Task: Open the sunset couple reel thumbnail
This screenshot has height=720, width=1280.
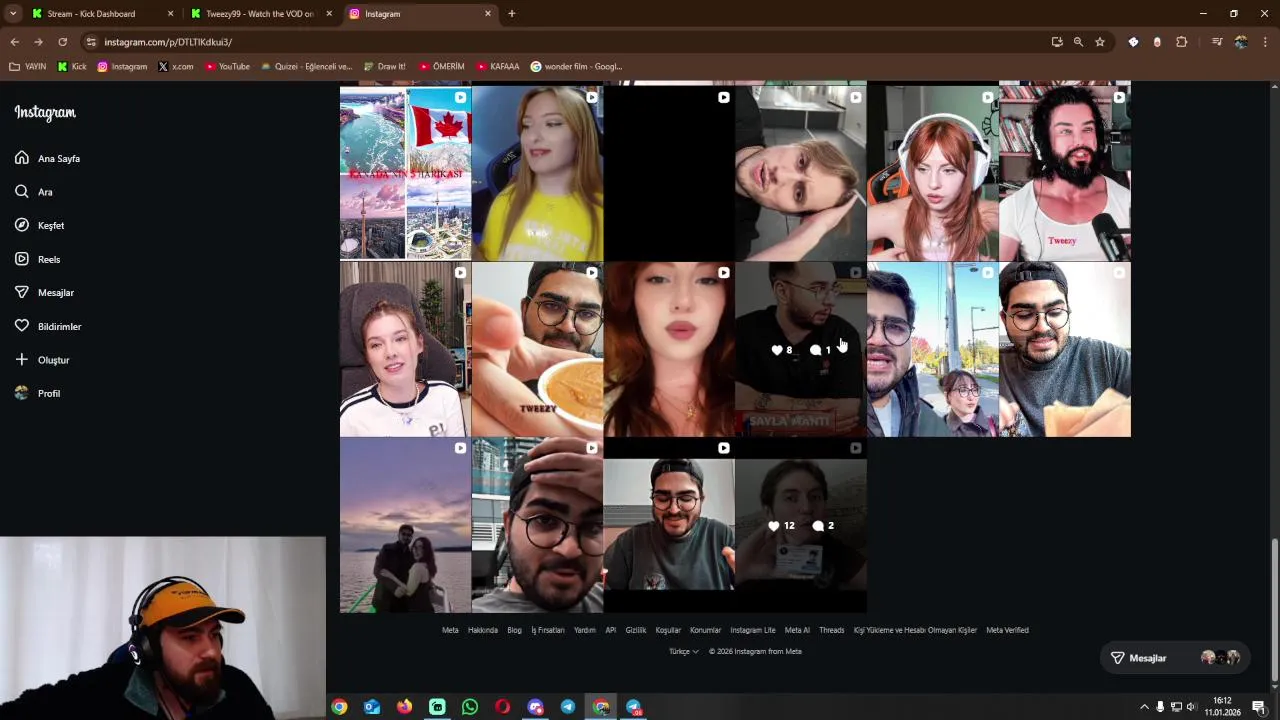Action: pos(405,525)
